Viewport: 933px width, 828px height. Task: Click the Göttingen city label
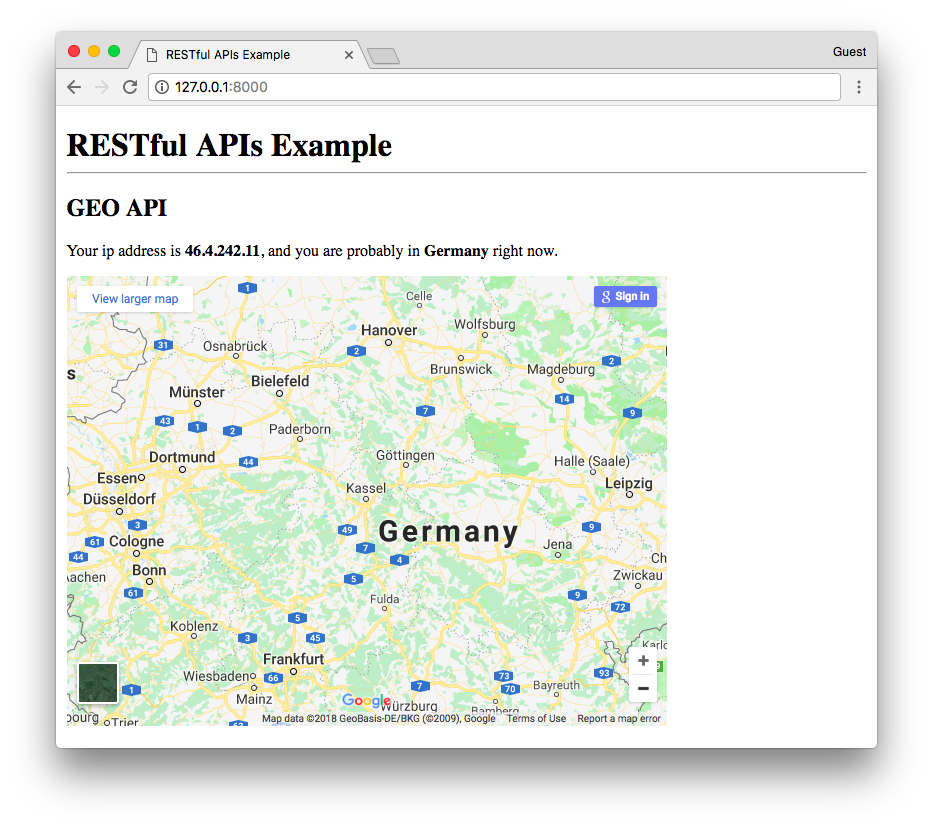coord(405,455)
